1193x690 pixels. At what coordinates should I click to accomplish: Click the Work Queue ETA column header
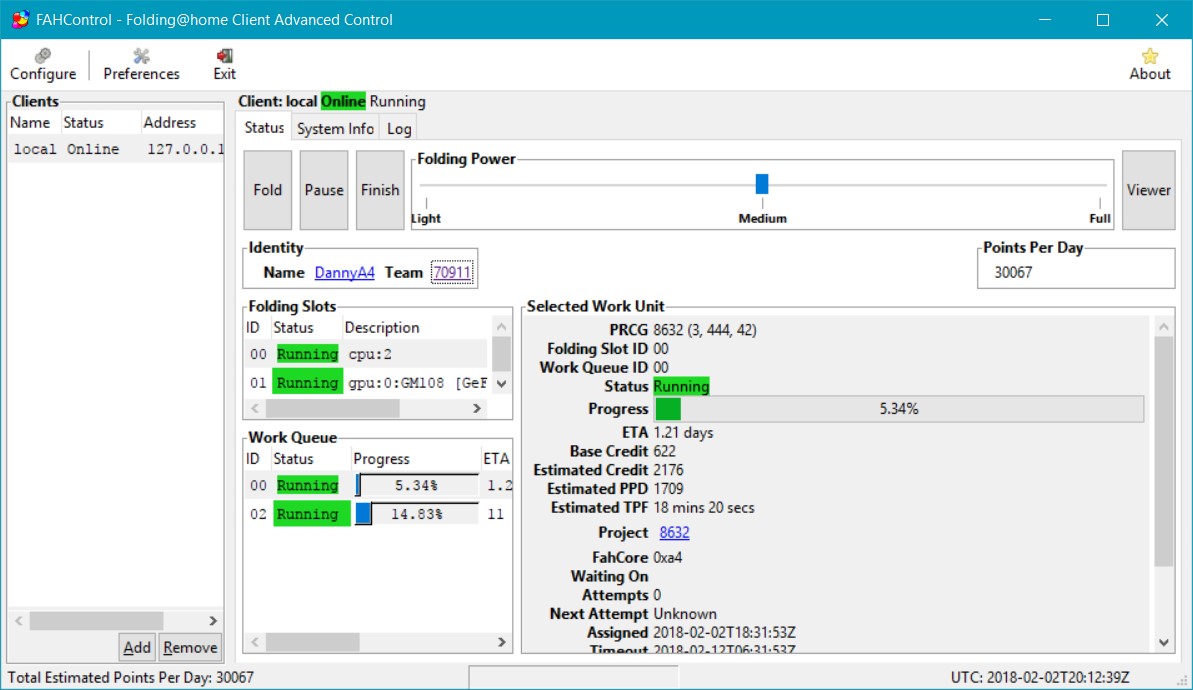[x=496, y=459]
